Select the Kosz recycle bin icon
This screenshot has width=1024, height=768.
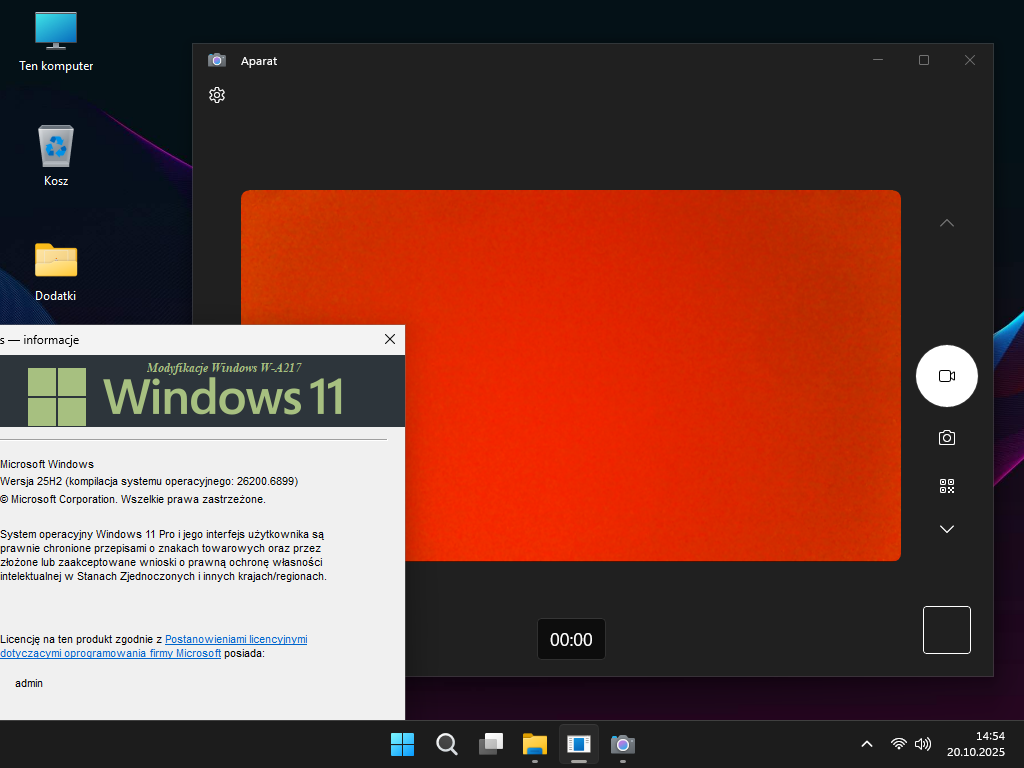56,155
